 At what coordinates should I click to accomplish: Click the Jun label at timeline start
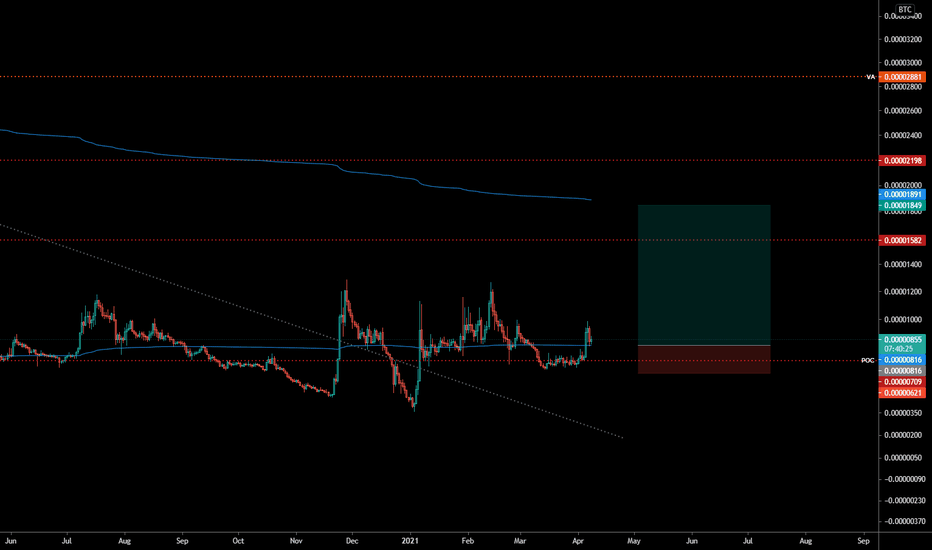[x=10, y=541]
